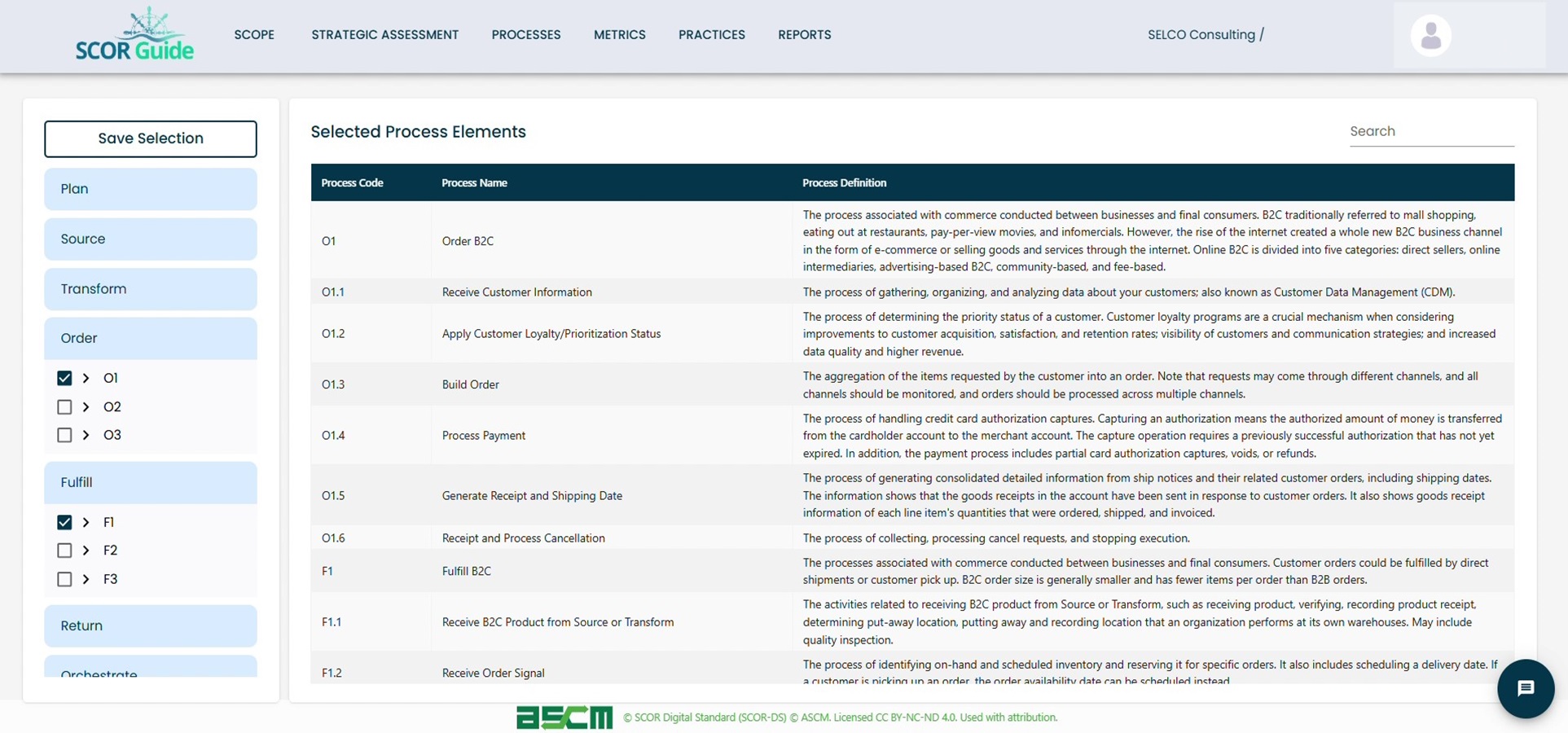Screen dimensions: 1568x733
Task: Click the Save Selection button
Action: pos(150,138)
